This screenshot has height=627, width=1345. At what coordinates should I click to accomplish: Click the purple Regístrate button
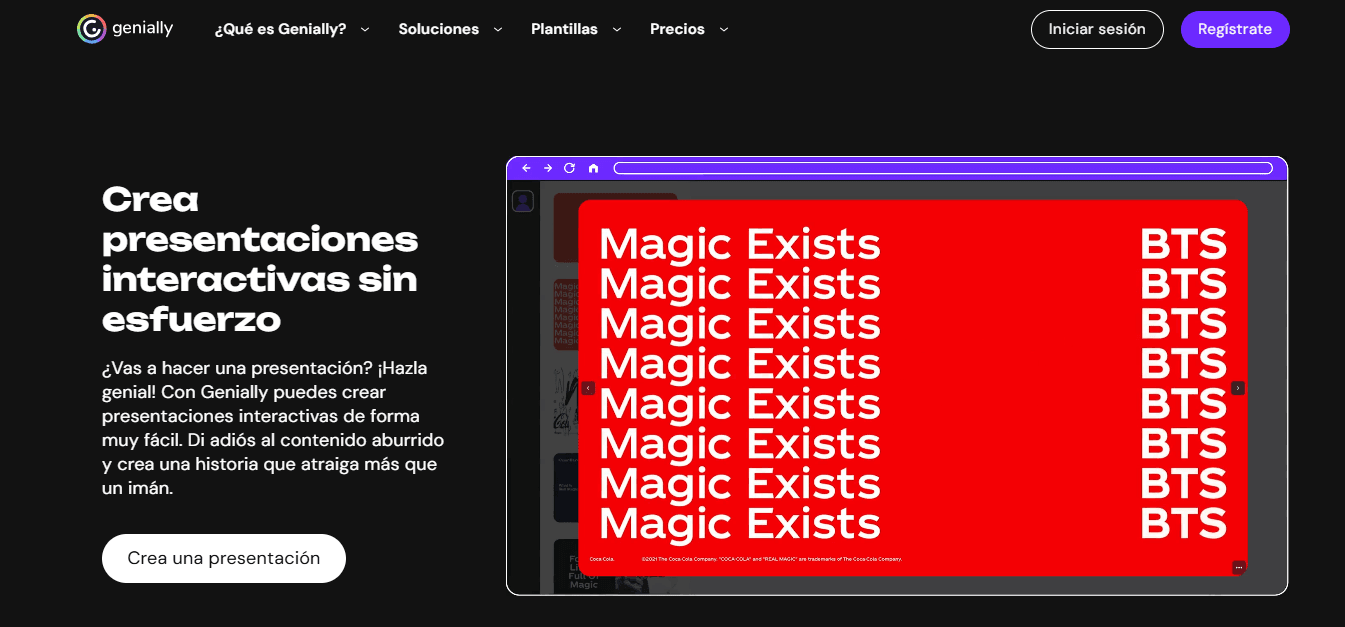coord(1235,29)
